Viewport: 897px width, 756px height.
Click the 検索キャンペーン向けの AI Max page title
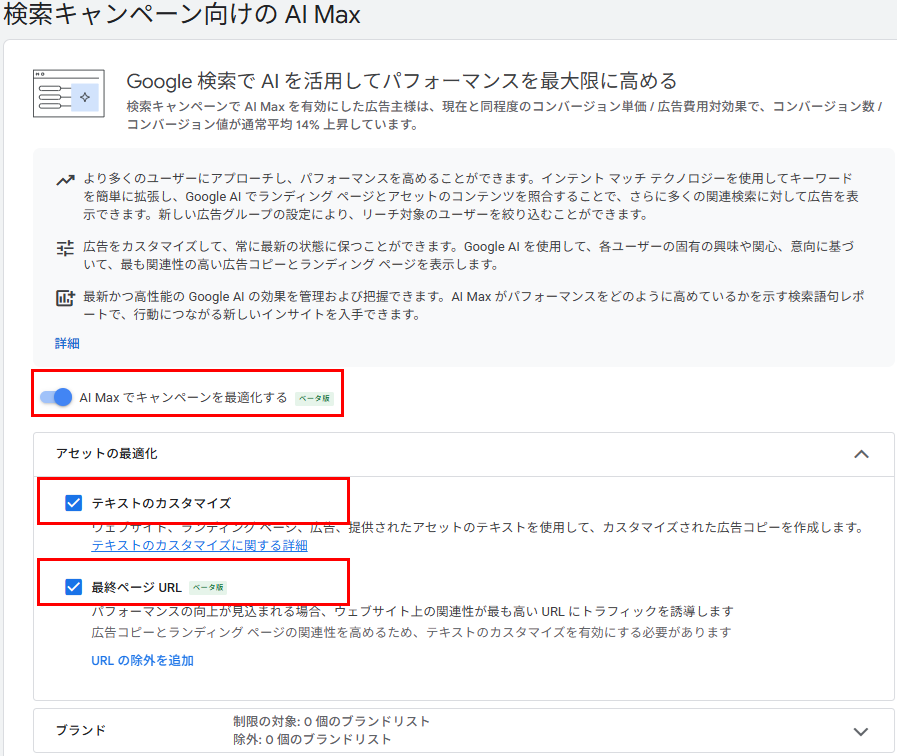pyautogui.click(x=182, y=14)
